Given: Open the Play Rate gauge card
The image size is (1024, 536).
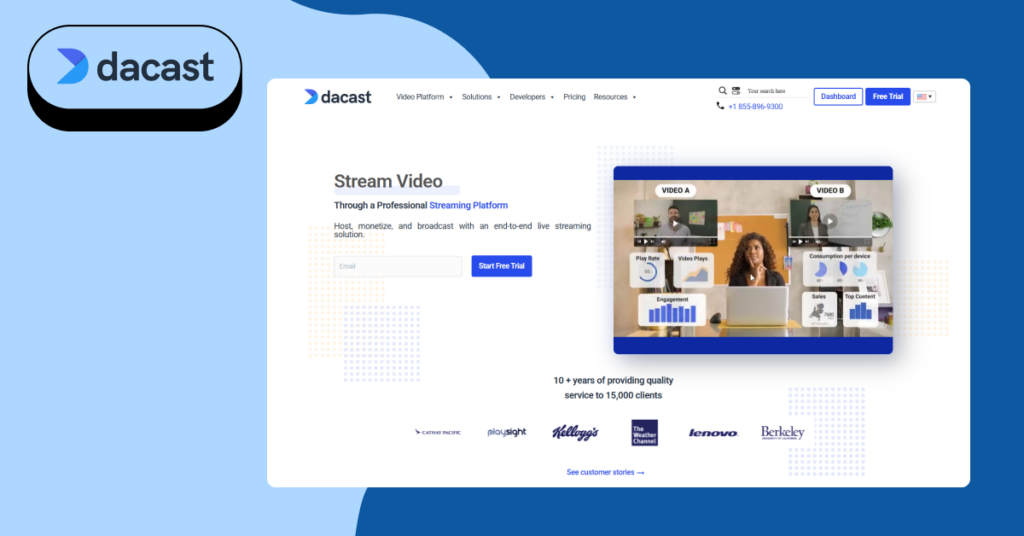Looking at the screenshot, I should (x=647, y=270).
